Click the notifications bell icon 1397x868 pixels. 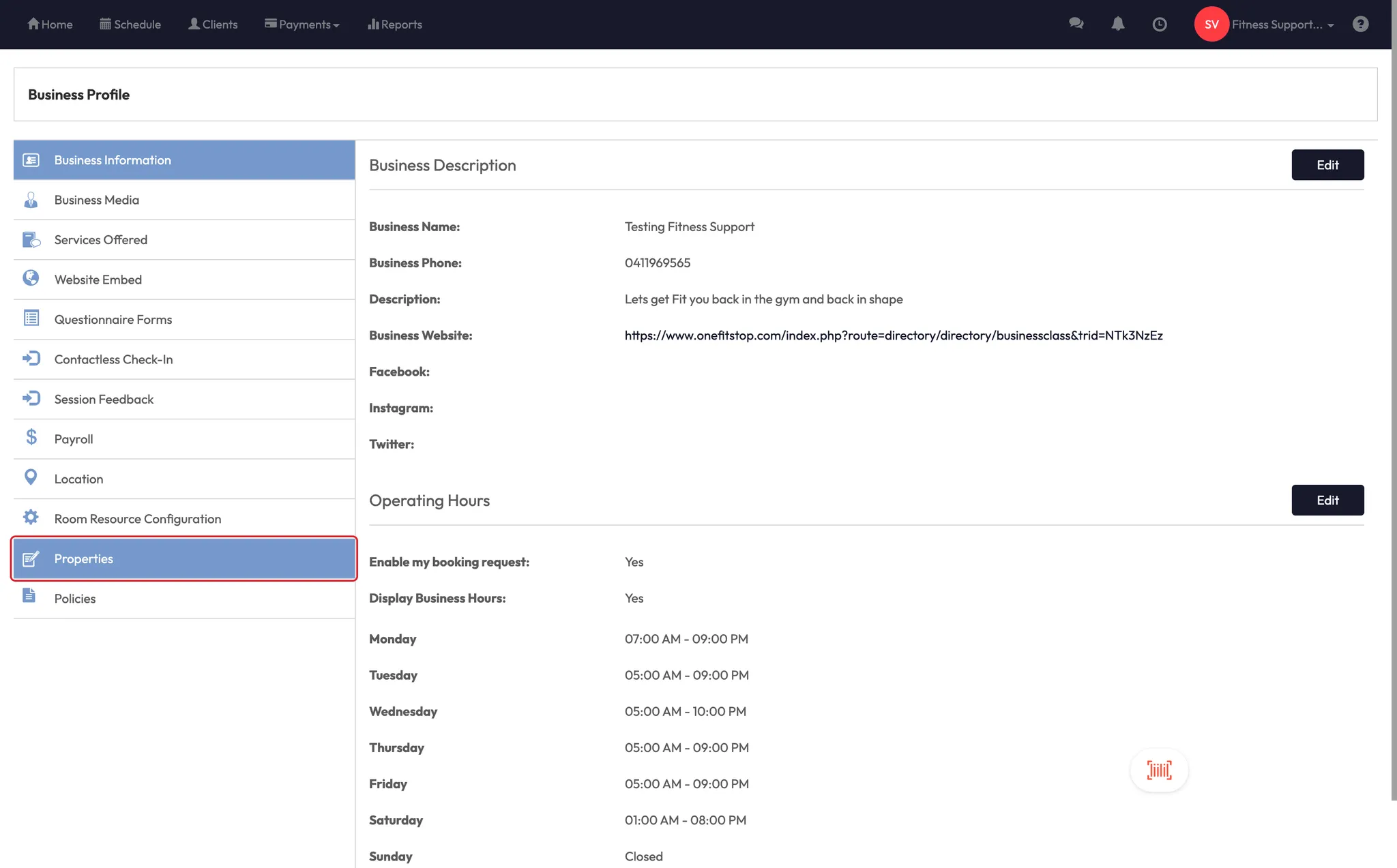pos(1118,24)
